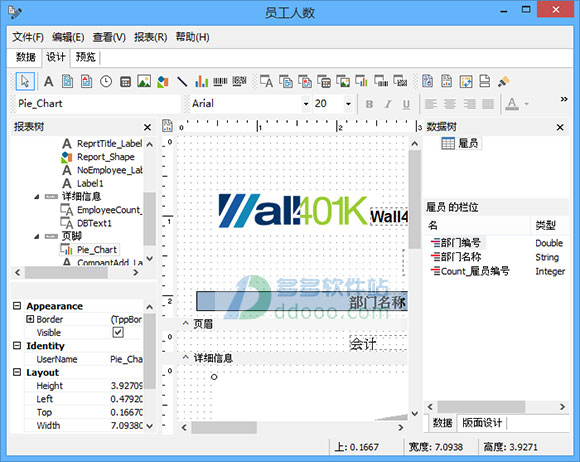The height and width of the screenshot is (462, 580).
Task: Justify text alignment
Action: [x=488, y=104]
